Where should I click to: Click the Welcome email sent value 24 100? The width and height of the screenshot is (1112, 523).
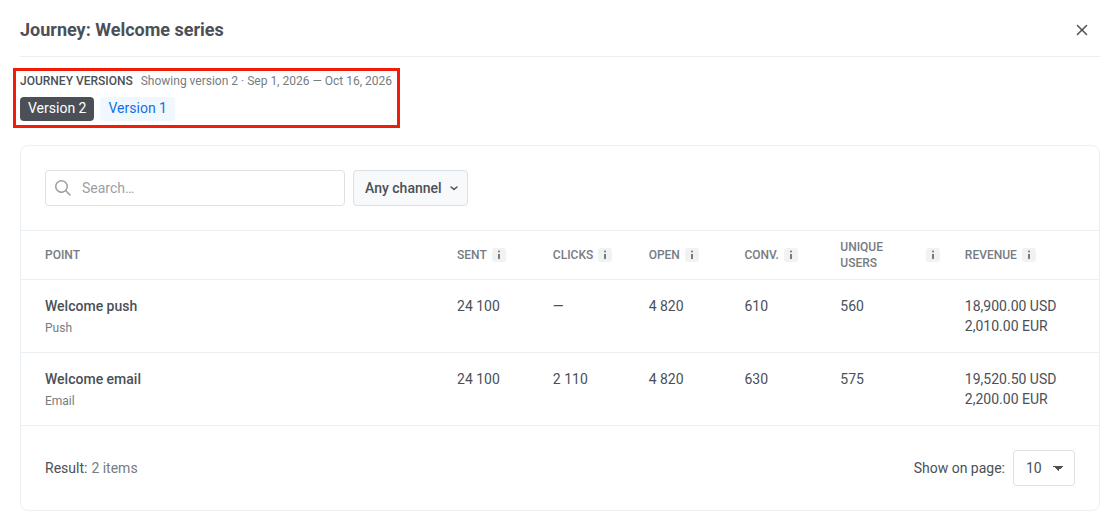point(478,379)
